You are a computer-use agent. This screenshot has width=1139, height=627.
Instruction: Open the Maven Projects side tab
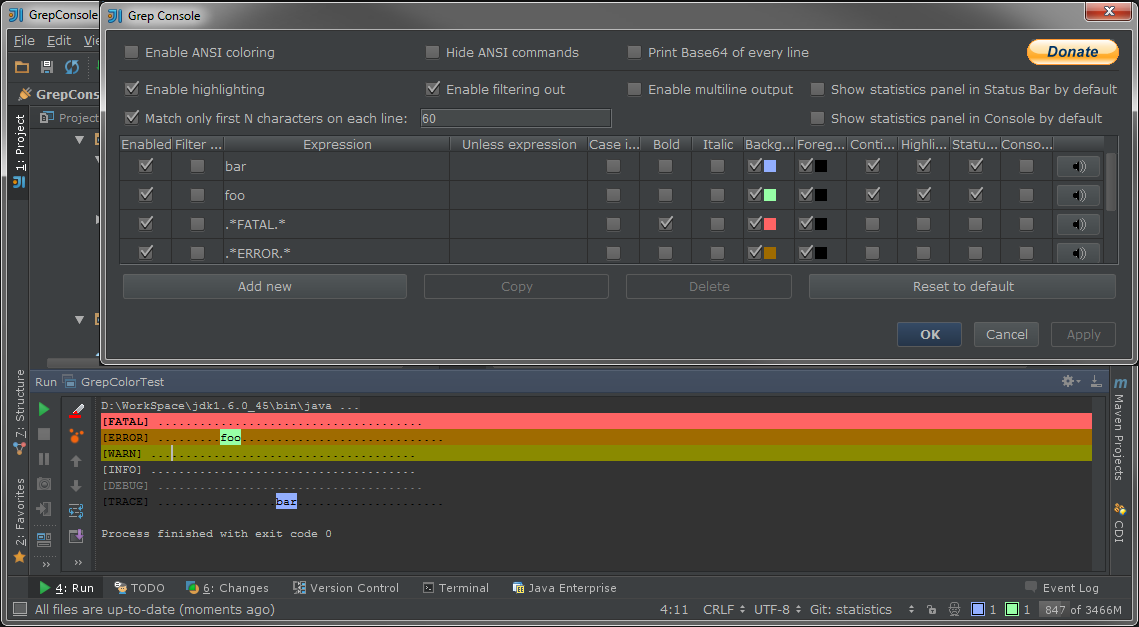(x=1119, y=430)
